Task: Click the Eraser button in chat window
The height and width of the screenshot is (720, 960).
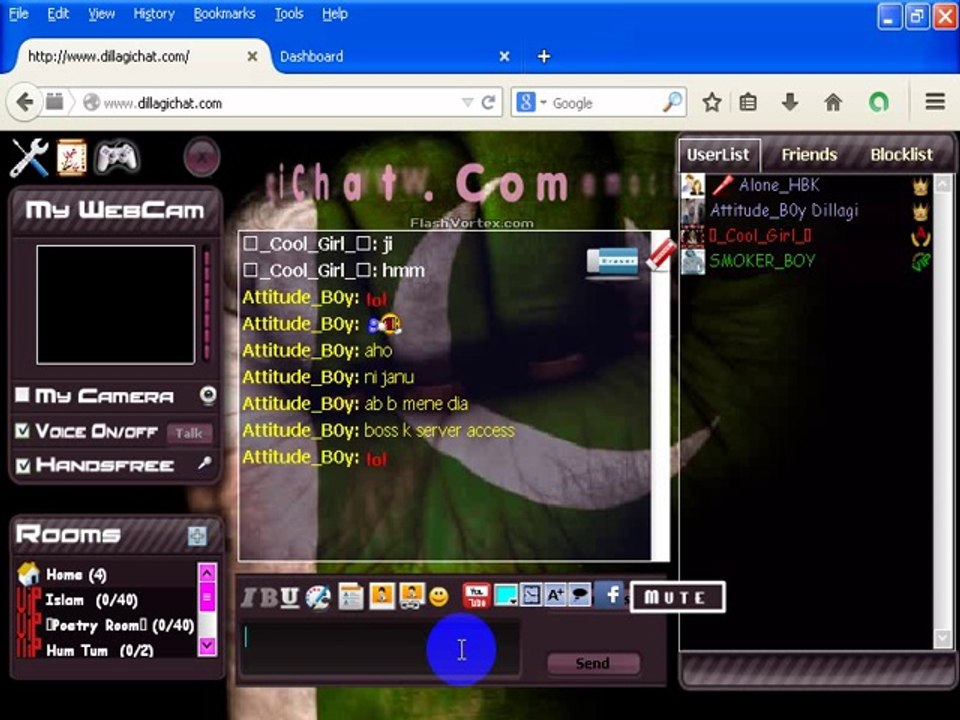Action: point(612,261)
